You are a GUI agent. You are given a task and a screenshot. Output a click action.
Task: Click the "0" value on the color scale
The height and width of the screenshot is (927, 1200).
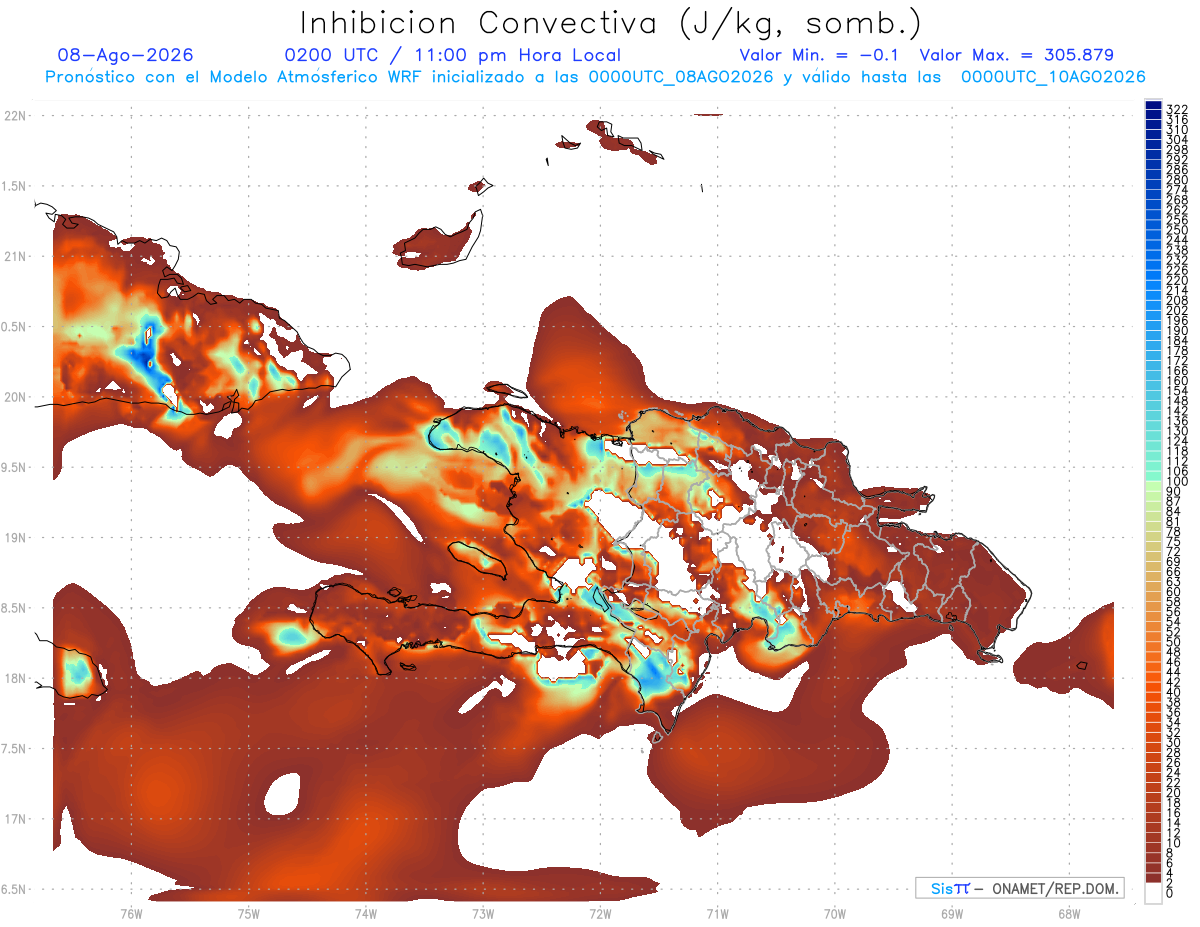(1169, 893)
